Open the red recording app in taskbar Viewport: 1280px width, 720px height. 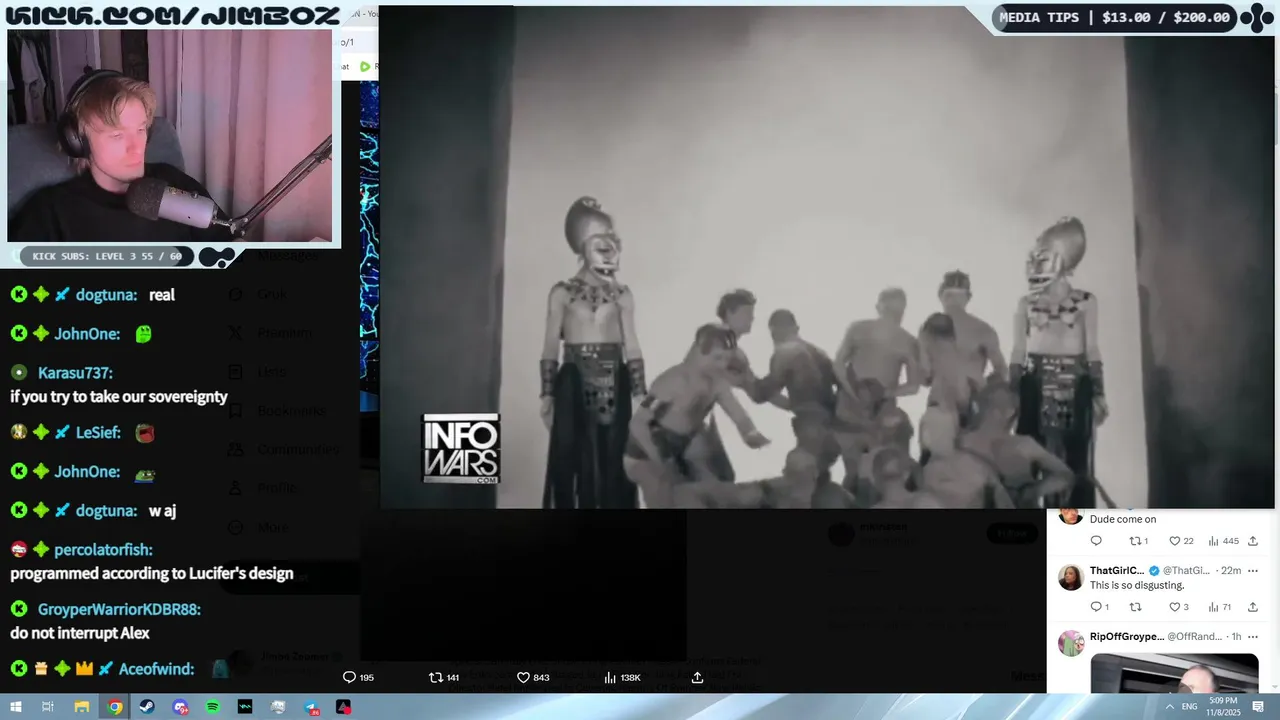pos(343,707)
